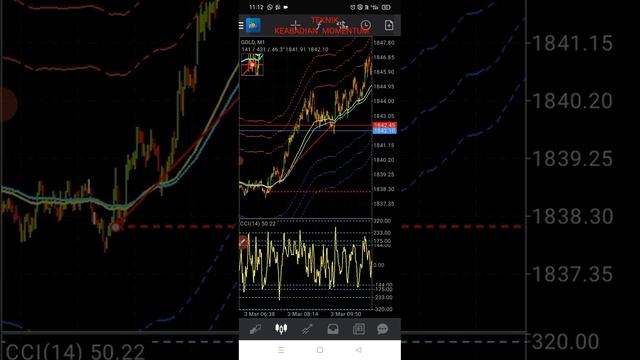Select the GOLD, M1 chart title
The width and height of the screenshot is (640, 360).
tap(253, 42)
